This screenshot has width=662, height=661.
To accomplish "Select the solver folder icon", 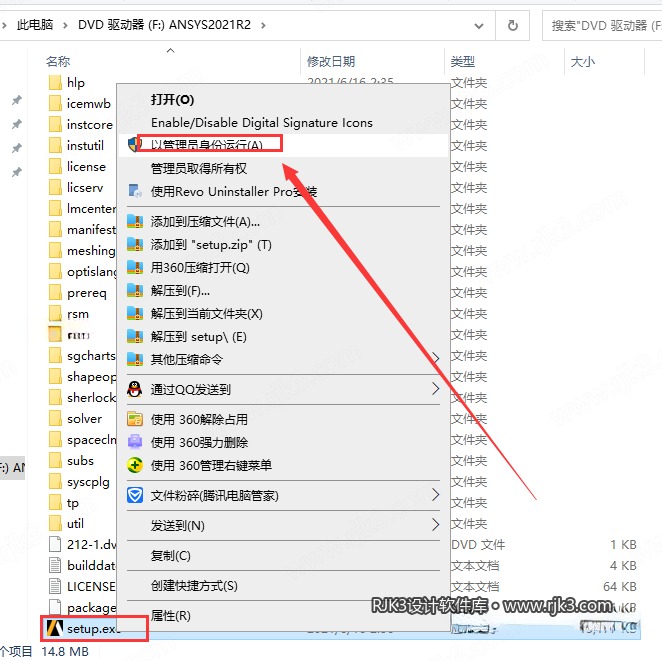I will 55,419.
